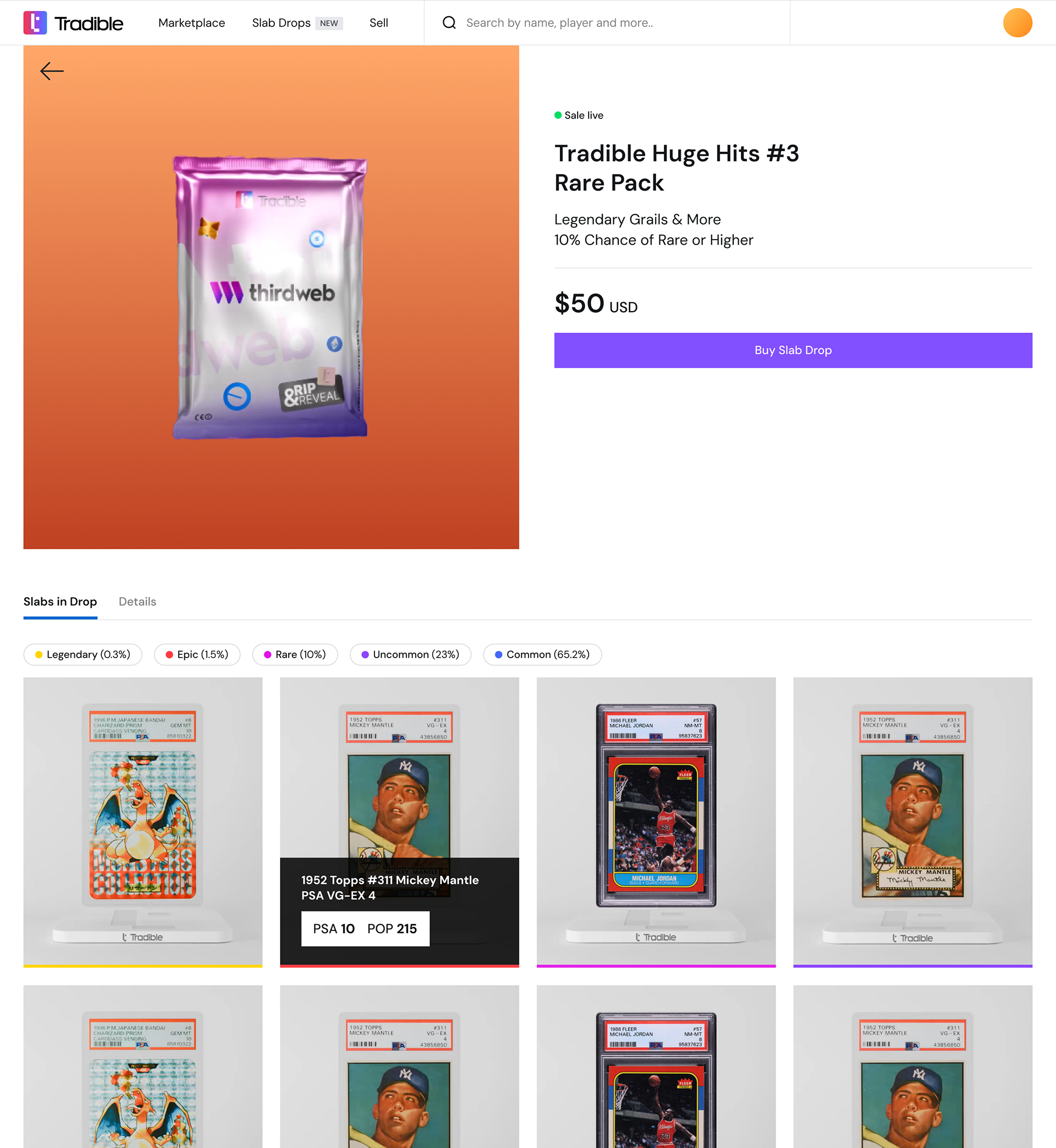
Task: Open the Marketplace menu item
Action: (x=191, y=23)
